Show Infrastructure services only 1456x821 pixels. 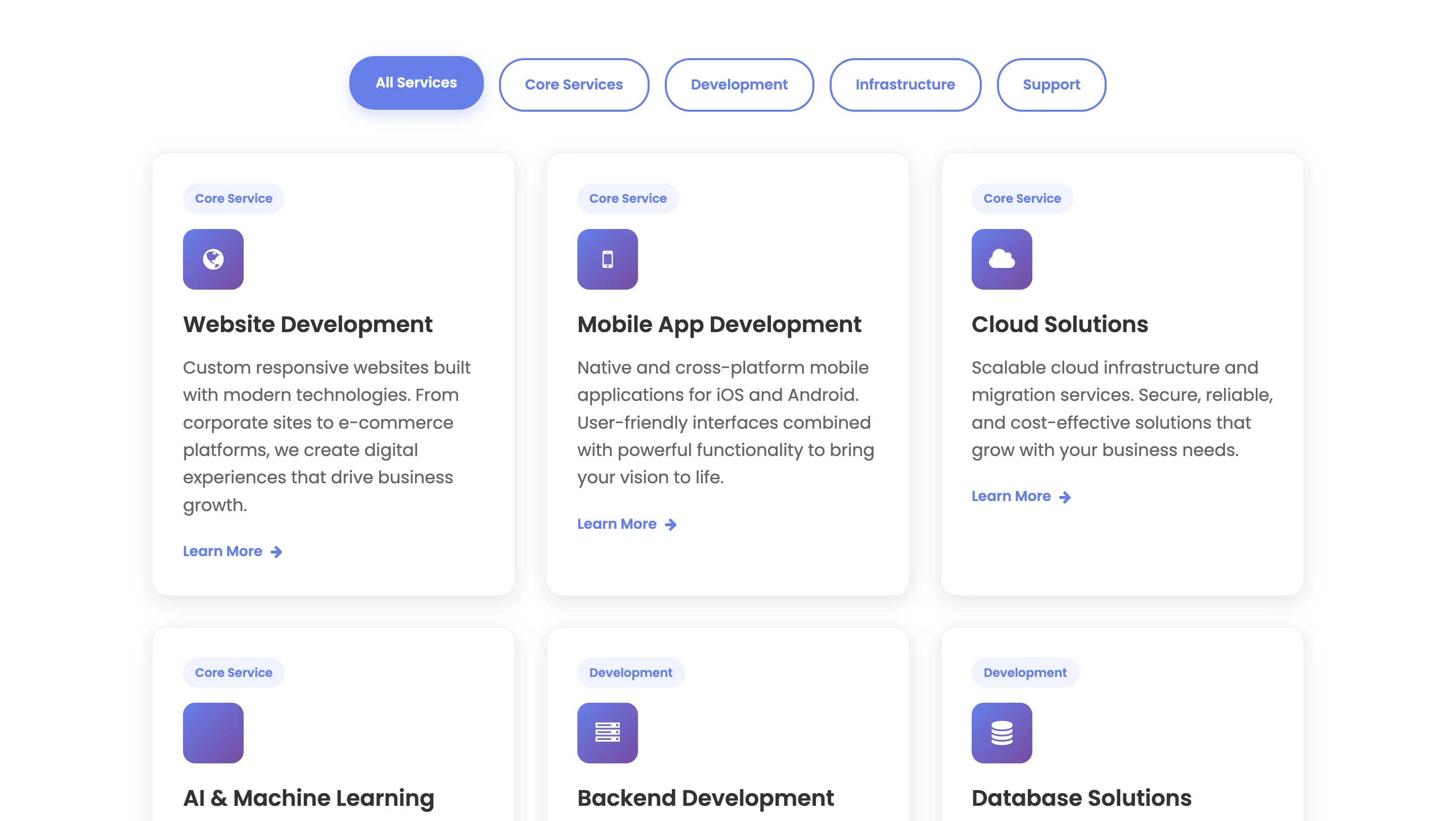[904, 85]
